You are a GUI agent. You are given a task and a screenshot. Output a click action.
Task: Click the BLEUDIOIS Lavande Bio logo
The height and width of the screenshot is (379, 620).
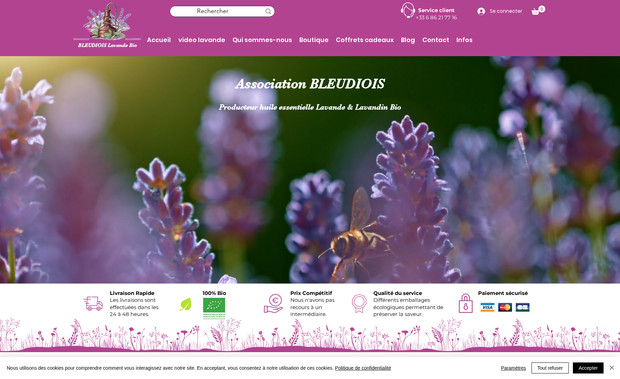tap(107, 25)
